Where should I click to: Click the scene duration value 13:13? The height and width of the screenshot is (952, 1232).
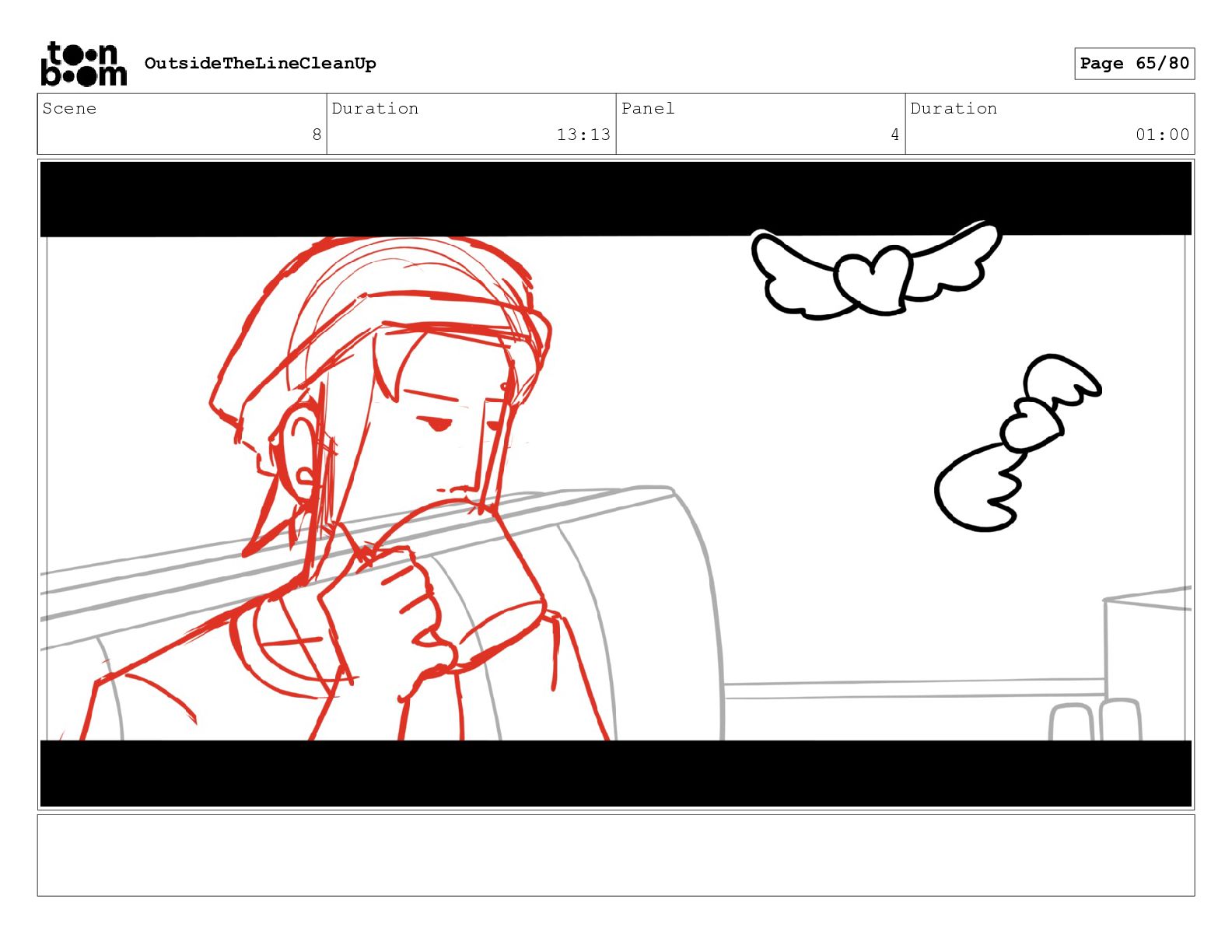[x=583, y=135]
